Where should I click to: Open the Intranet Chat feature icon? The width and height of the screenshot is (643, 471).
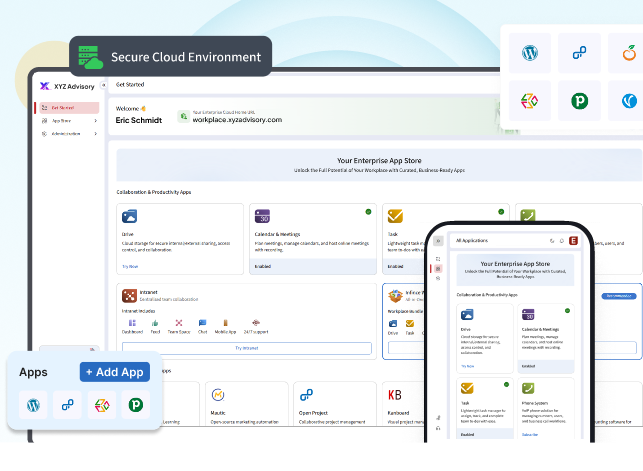tap(203, 324)
